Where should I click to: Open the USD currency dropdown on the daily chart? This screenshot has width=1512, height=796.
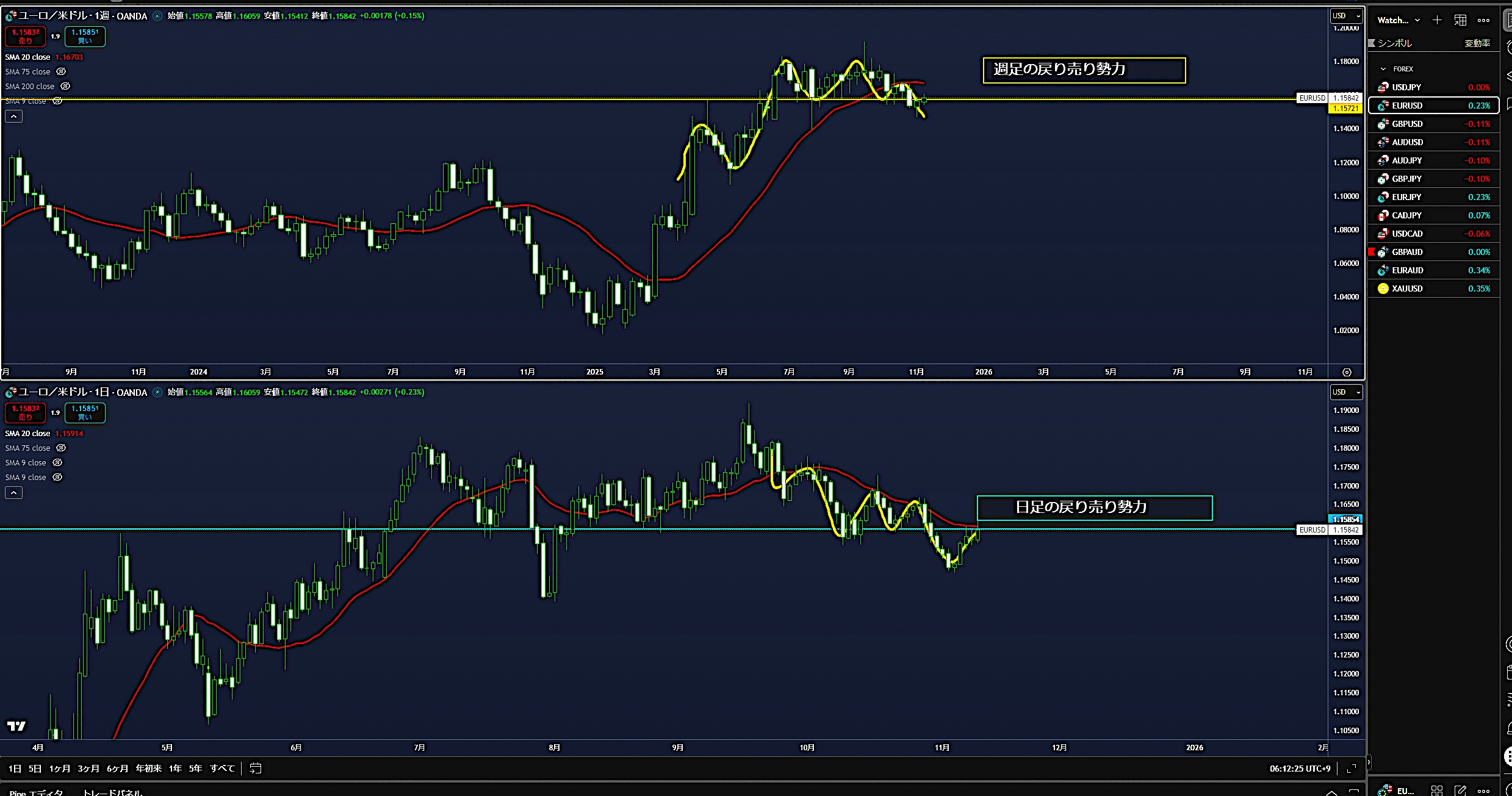[1346, 392]
